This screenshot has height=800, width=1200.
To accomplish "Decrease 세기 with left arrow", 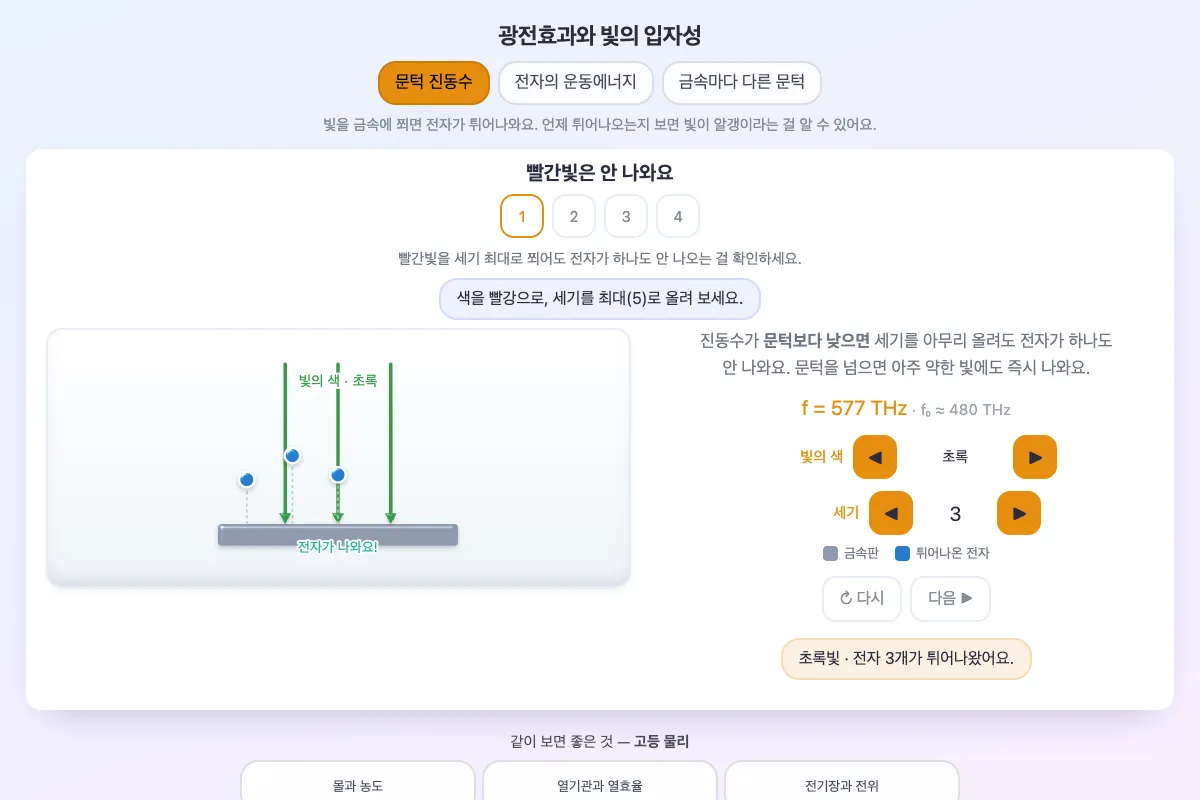I will pyautogui.click(x=891, y=513).
